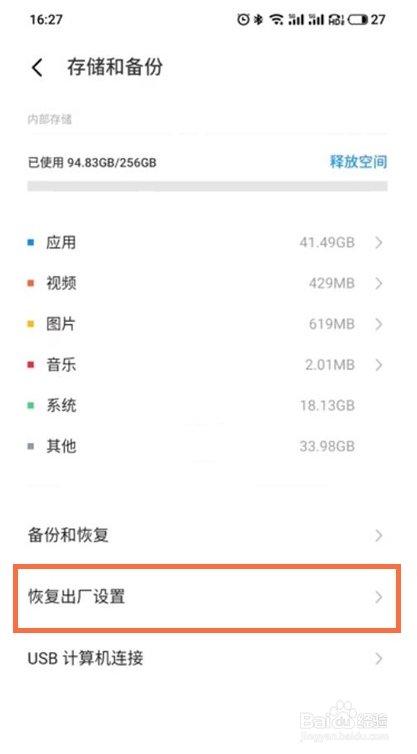Tap the battery indicator icon
This screenshot has width=417, height=754.
pyautogui.click(x=357, y=19)
